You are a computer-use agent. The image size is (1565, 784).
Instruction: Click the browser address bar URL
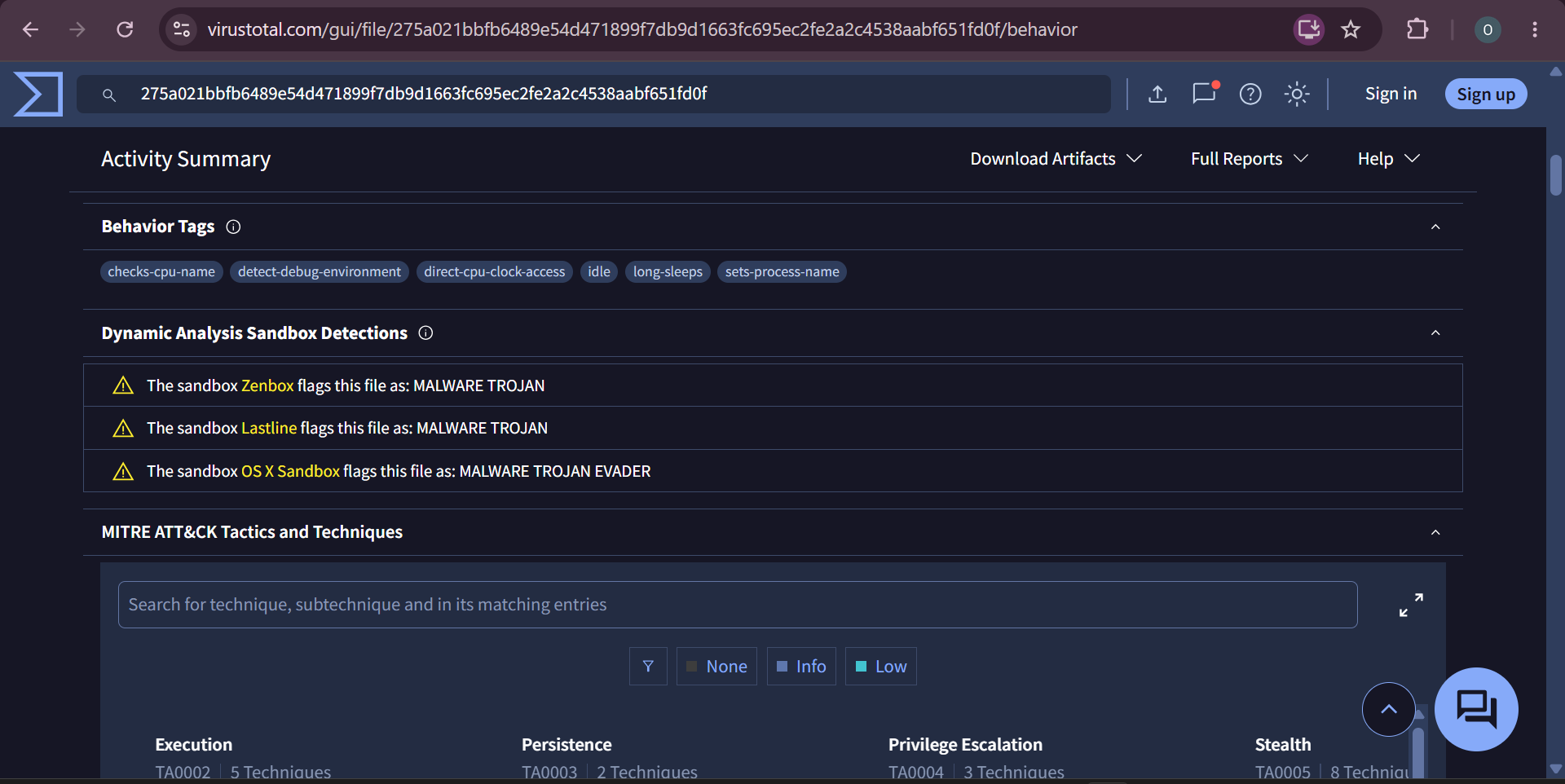pos(642,29)
